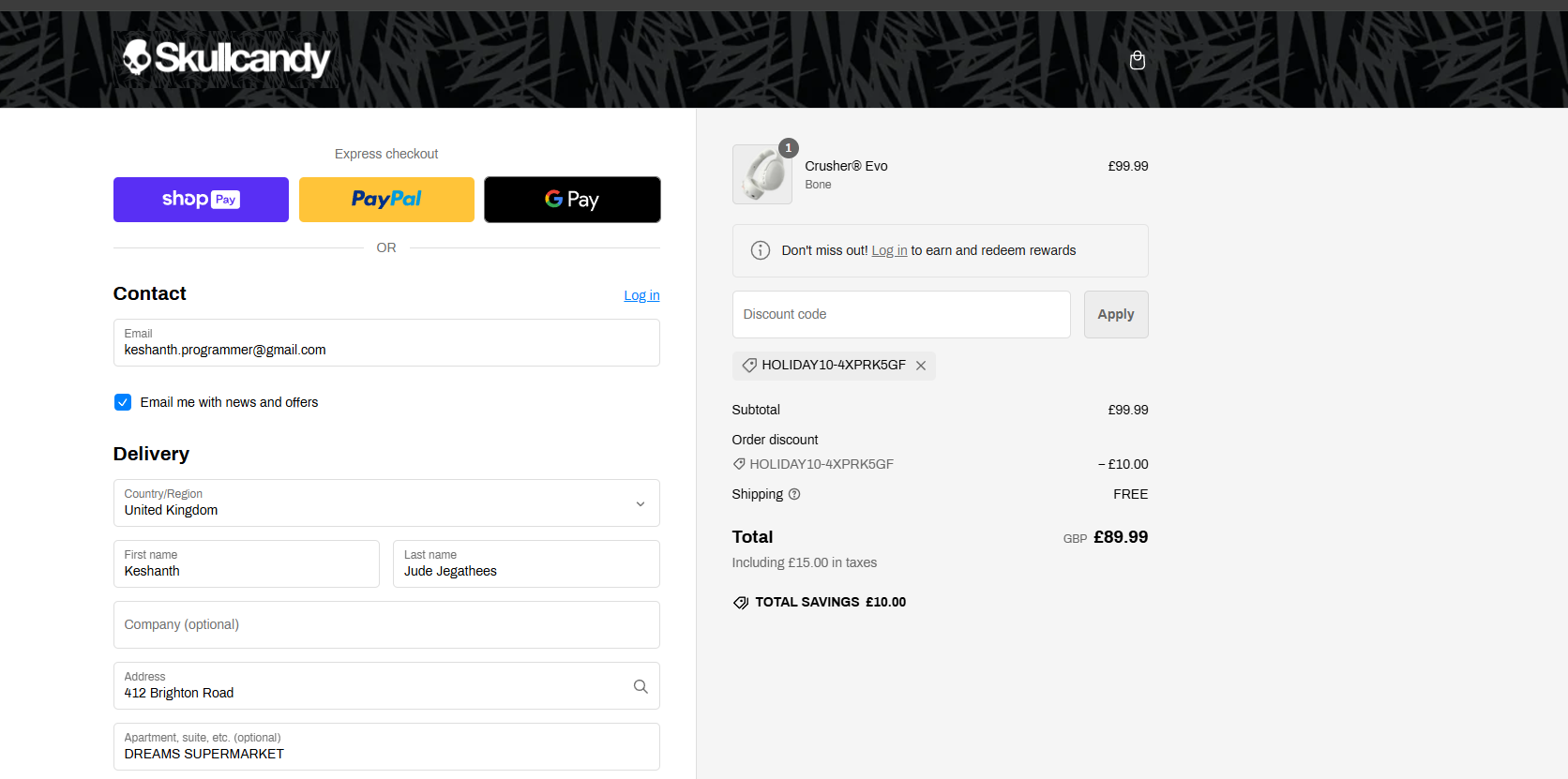Click the address search magnifier icon
The width and height of the screenshot is (1568, 779).
[x=641, y=686]
